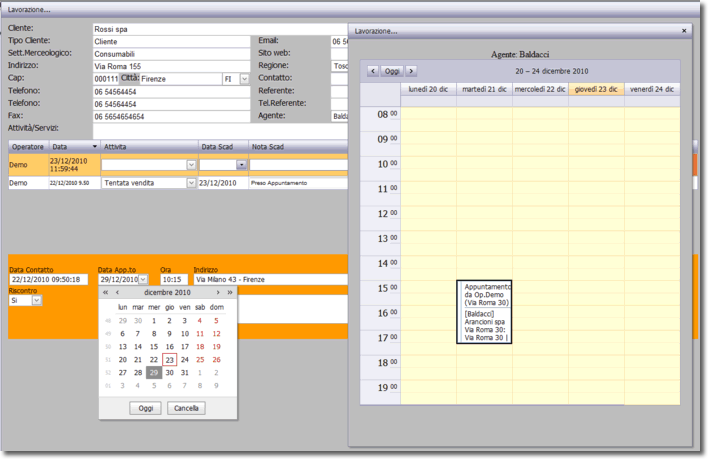The image size is (708, 459).
Task: Click 23/12/2010 11:59:44 date cell
Action: coord(75,165)
